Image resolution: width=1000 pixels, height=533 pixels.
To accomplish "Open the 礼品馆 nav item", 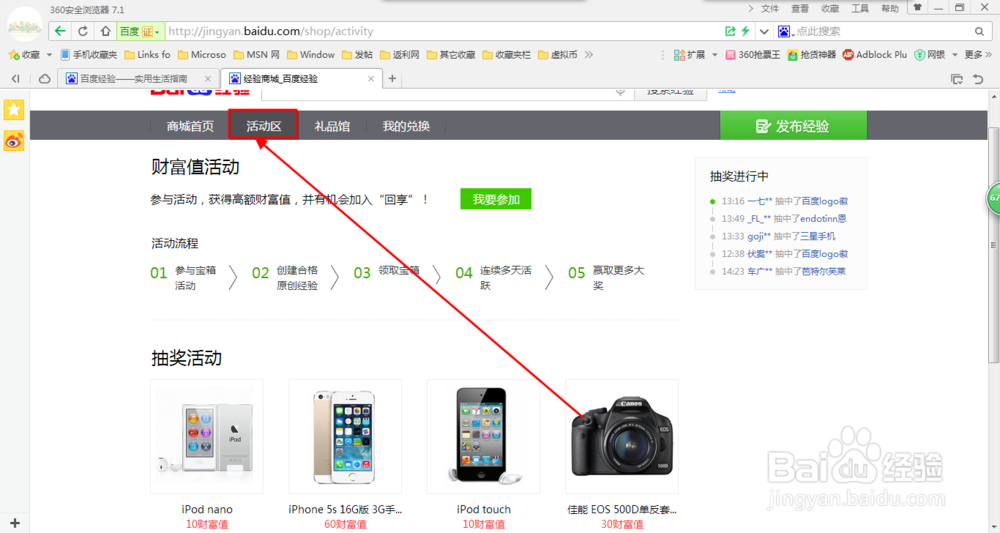I will point(332,126).
